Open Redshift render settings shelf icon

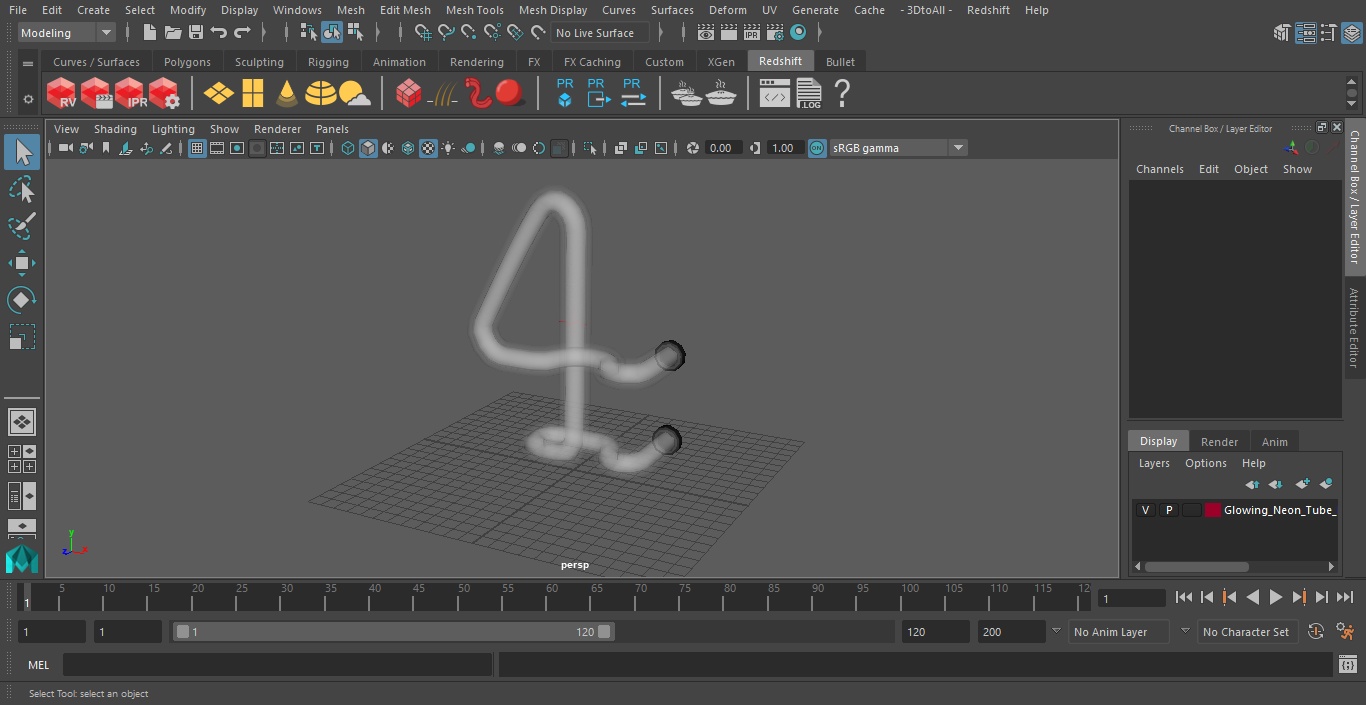coord(164,94)
